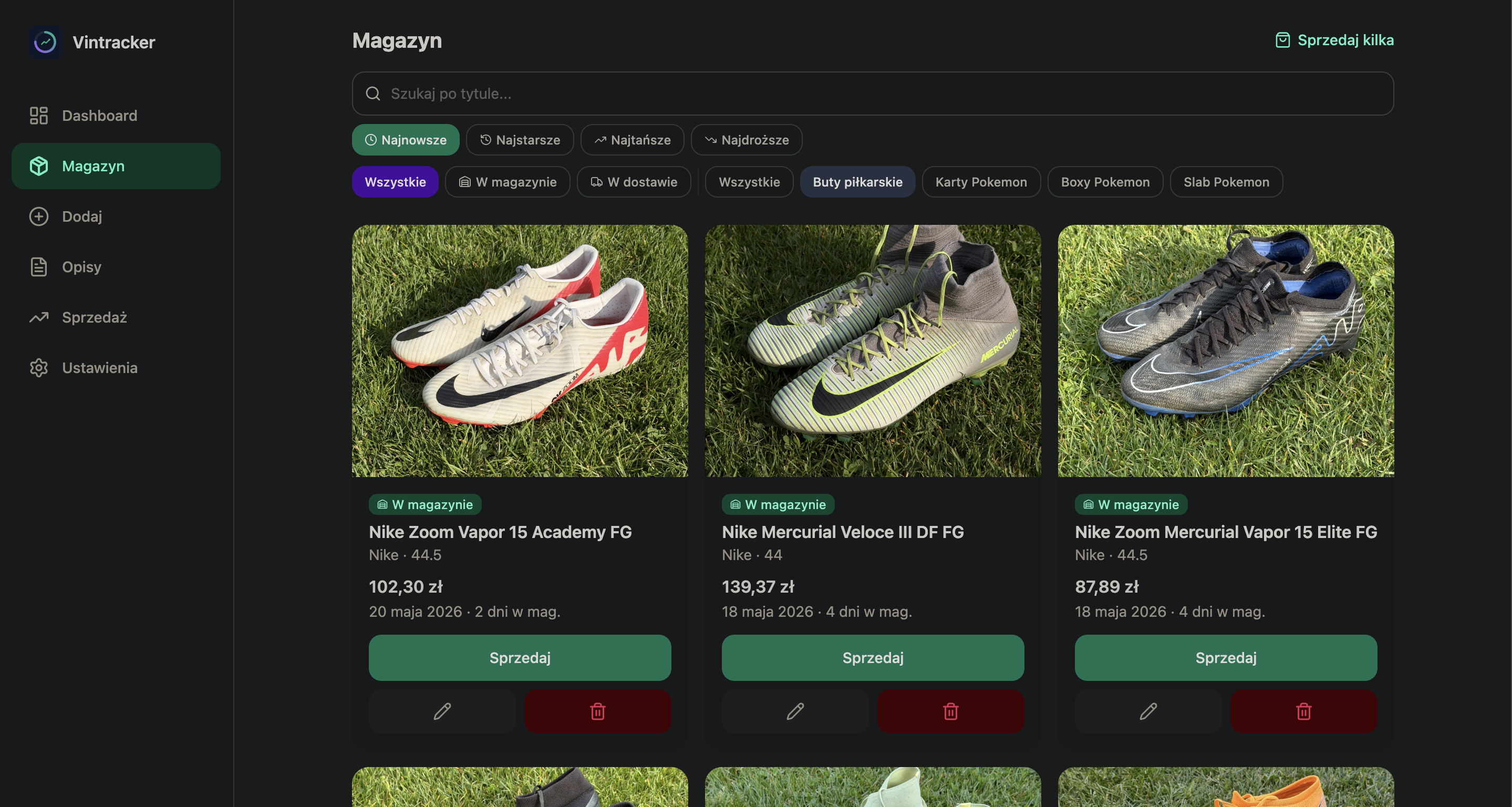Click W magazynie badge on Vapor 15 Elite card

[x=1131, y=505]
